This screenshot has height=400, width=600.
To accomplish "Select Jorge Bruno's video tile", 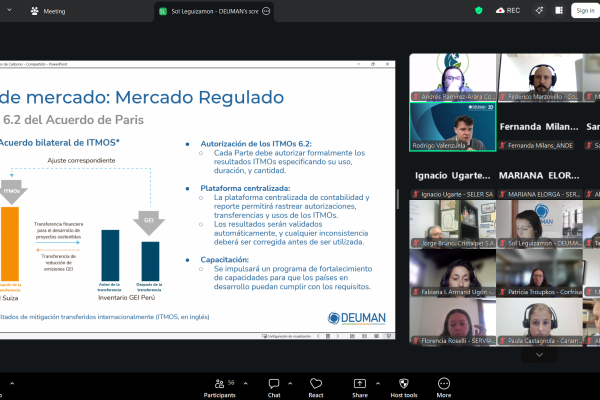I will (453, 224).
